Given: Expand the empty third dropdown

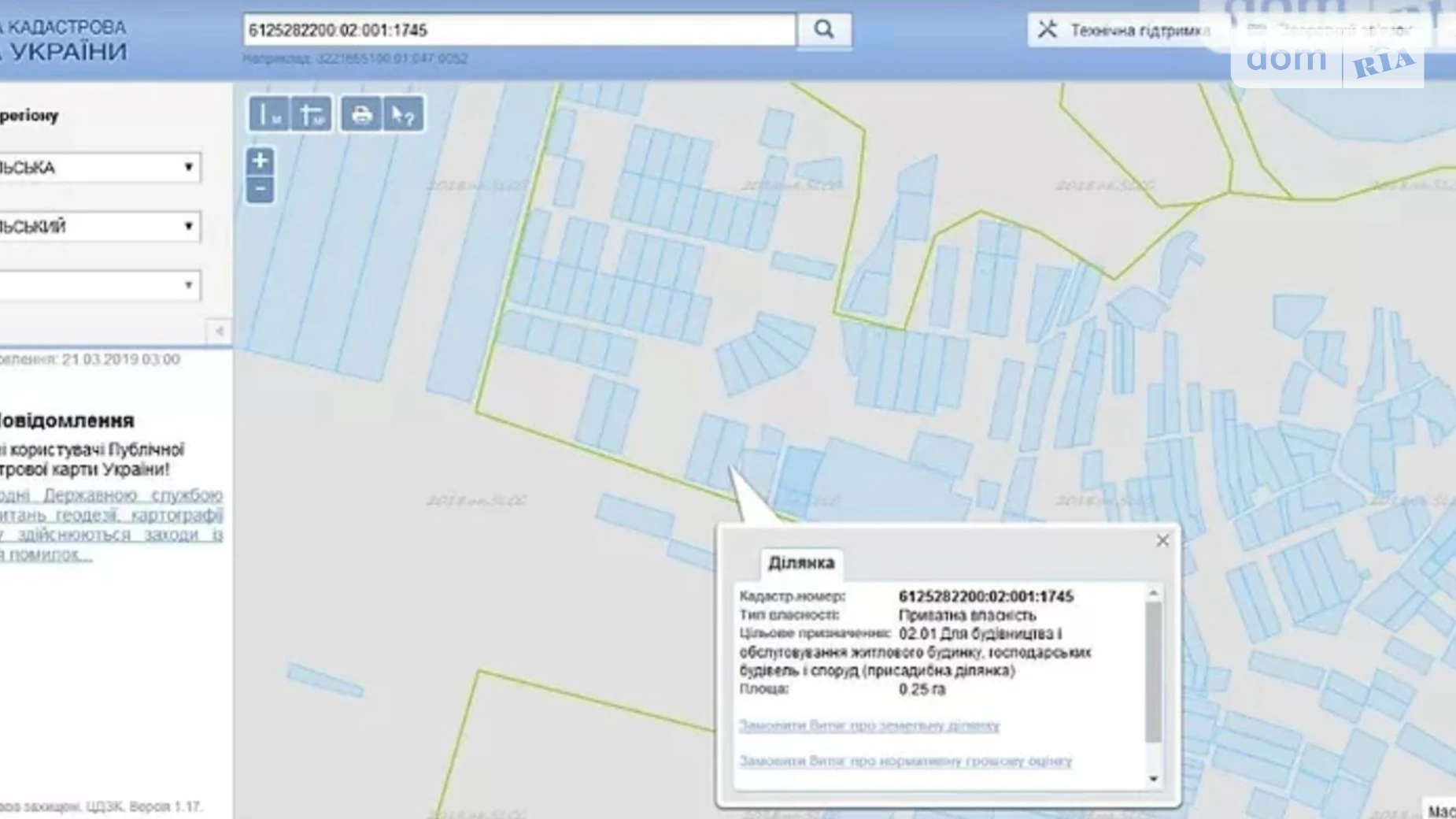Looking at the screenshot, I should click(x=99, y=285).
